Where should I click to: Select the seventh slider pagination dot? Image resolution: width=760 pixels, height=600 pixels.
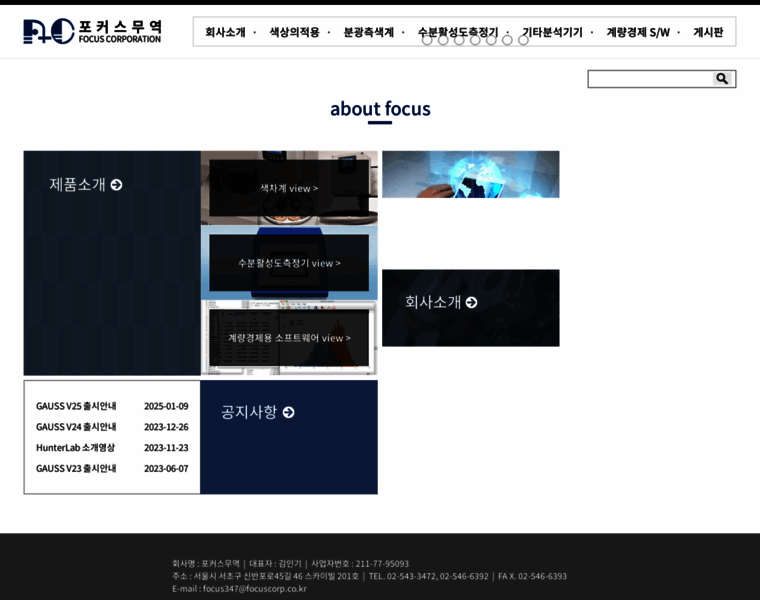[x=523, y=40]
